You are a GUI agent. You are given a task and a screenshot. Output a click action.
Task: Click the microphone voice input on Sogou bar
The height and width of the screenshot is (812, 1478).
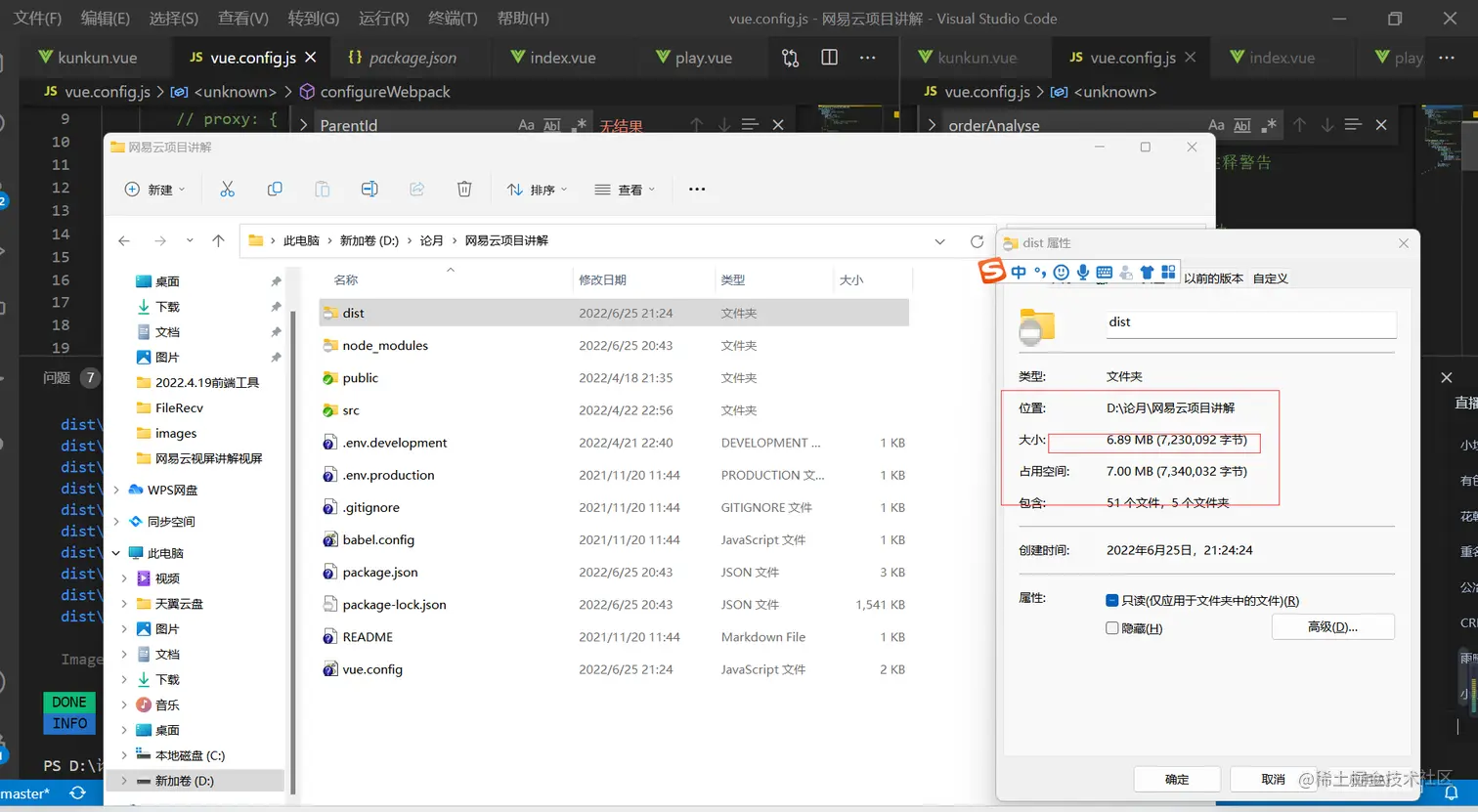pyautogui.click(x=1083, y=273)
